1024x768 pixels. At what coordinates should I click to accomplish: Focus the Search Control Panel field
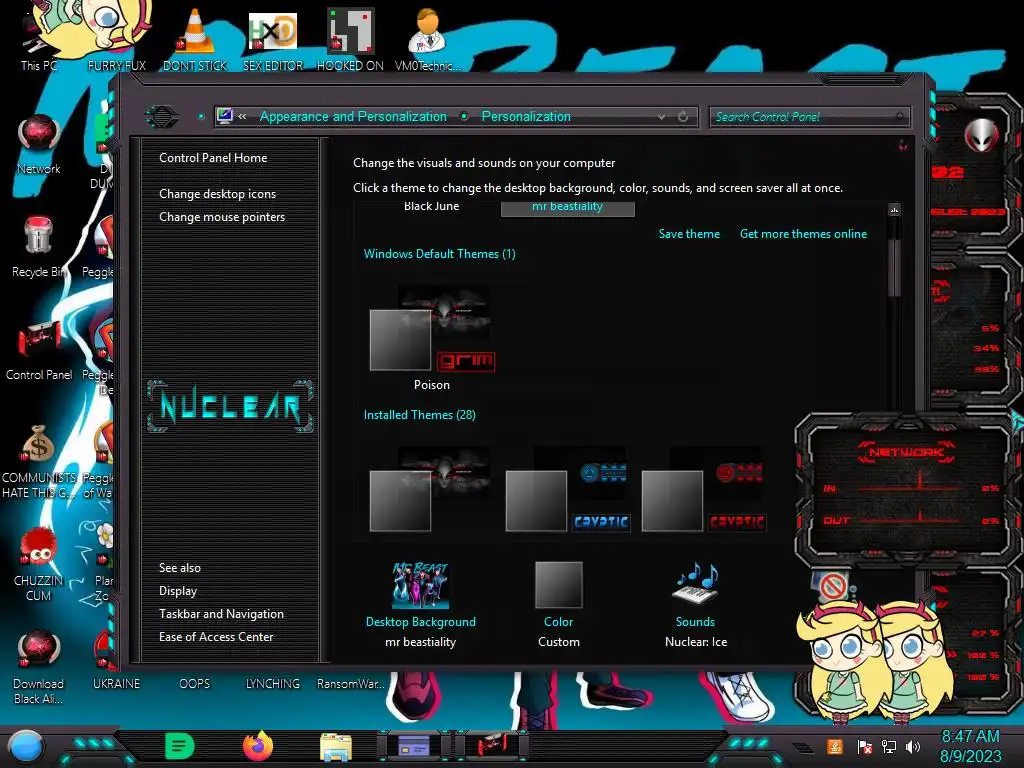(x=808, y=117)
